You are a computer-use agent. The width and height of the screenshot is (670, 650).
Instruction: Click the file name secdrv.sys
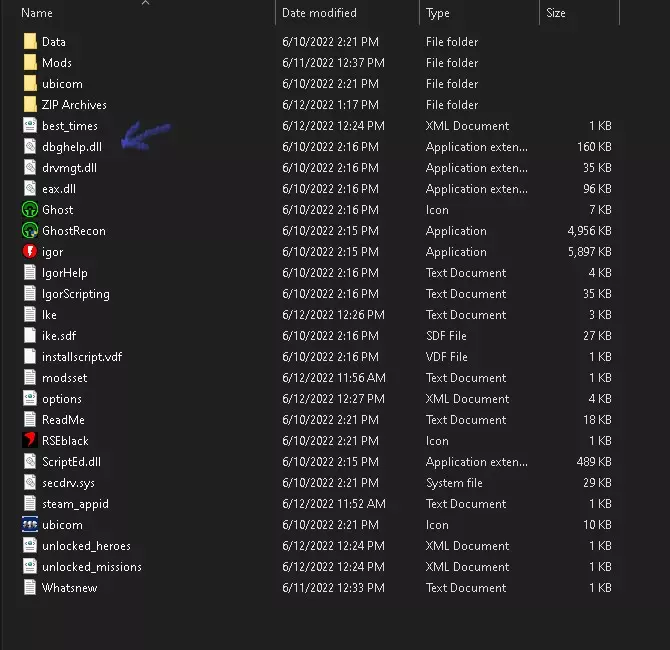pyautogui.click(x=68, y=483)
